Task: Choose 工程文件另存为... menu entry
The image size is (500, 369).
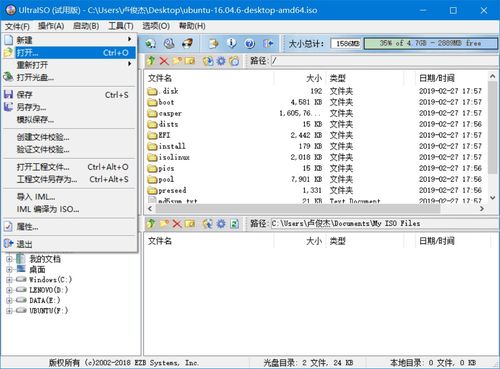Action: click(x=70, y=179)
